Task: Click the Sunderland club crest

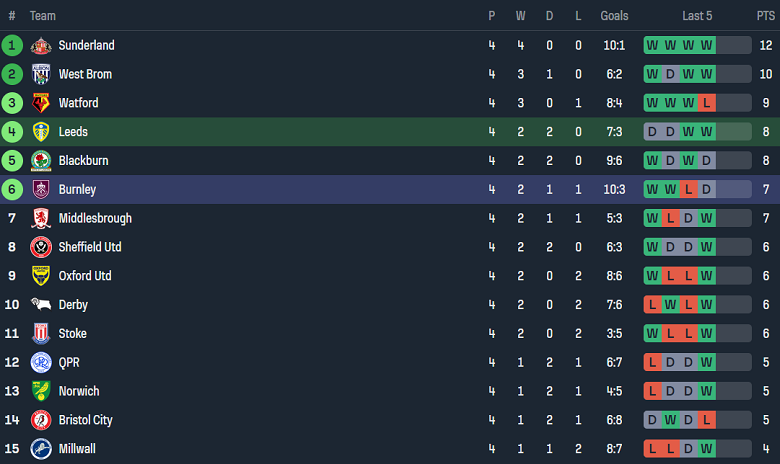Action: 41,45
